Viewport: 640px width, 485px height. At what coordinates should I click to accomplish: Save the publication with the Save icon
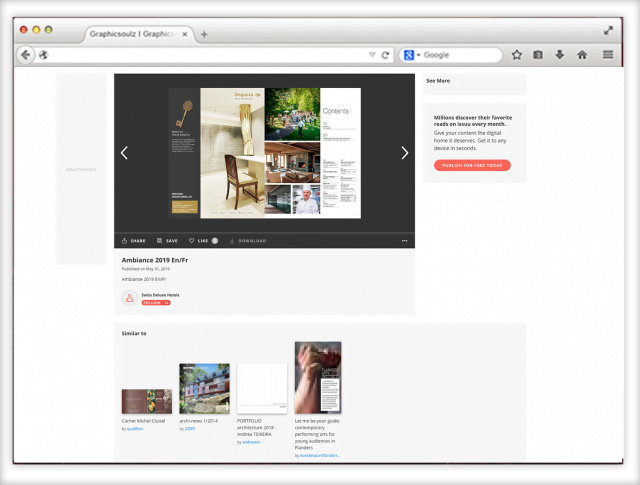tap(166, 241)
